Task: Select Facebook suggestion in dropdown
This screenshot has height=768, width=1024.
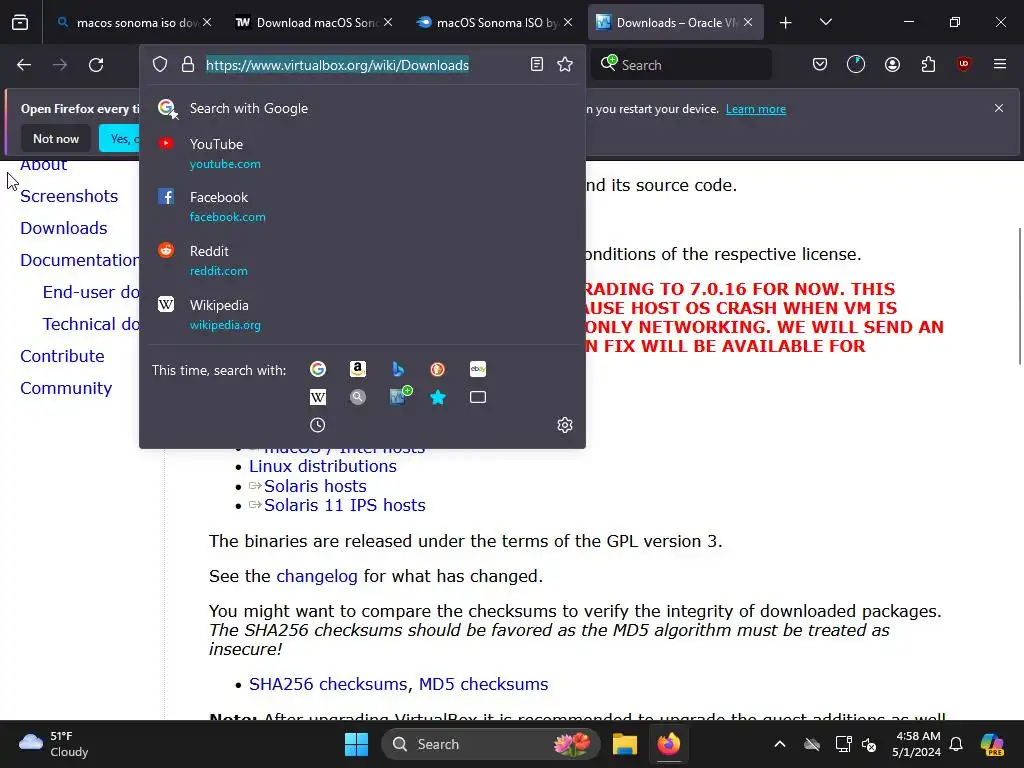Action: click(x=362, y=206)
